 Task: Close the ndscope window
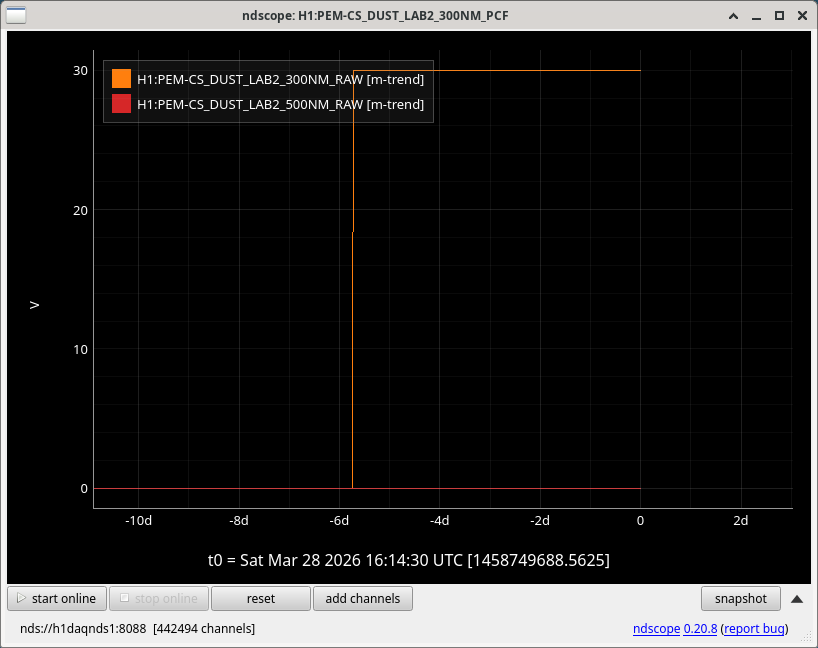pos(801,16)
